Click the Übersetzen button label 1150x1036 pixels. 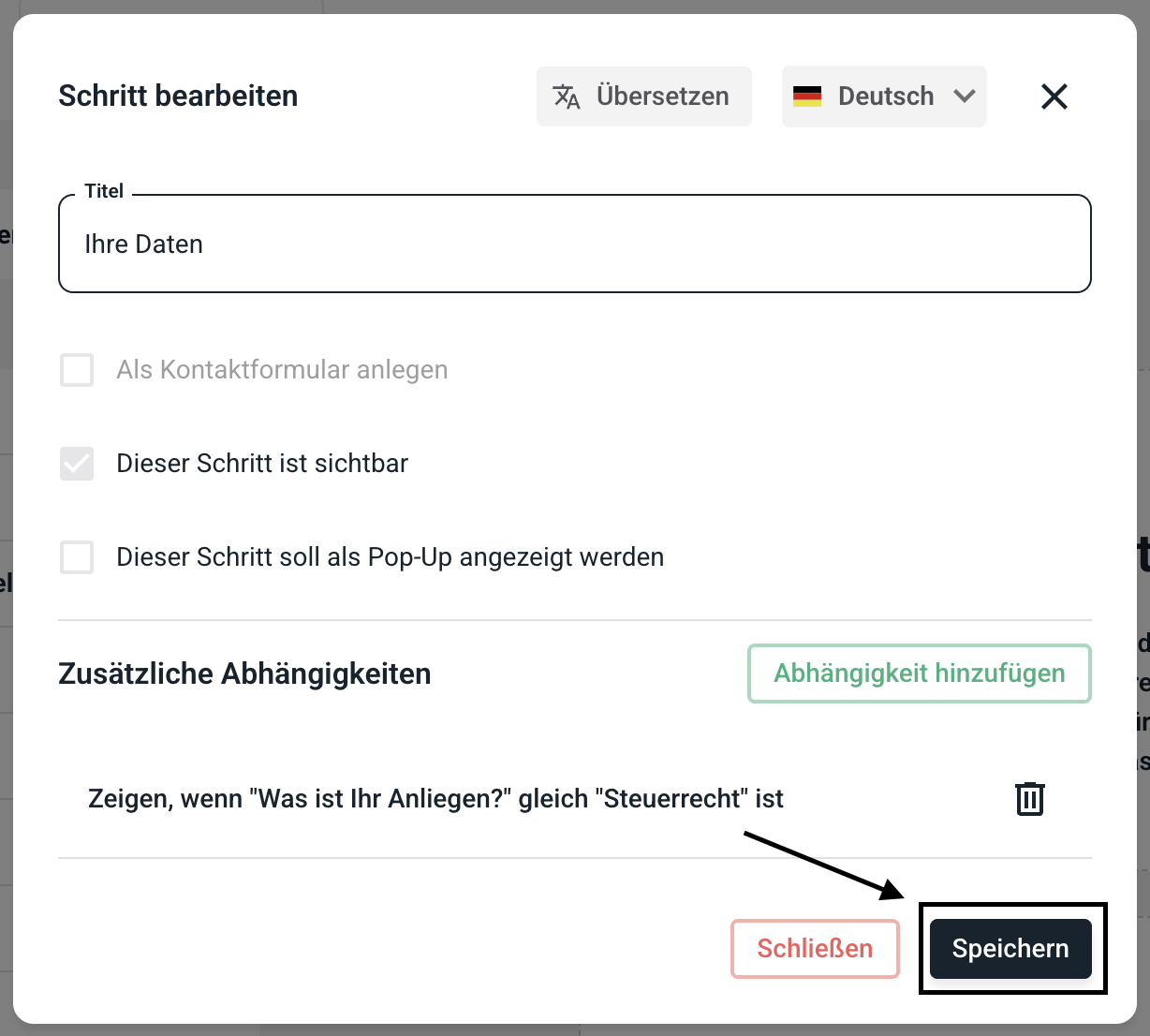click(x=662, y=96)
